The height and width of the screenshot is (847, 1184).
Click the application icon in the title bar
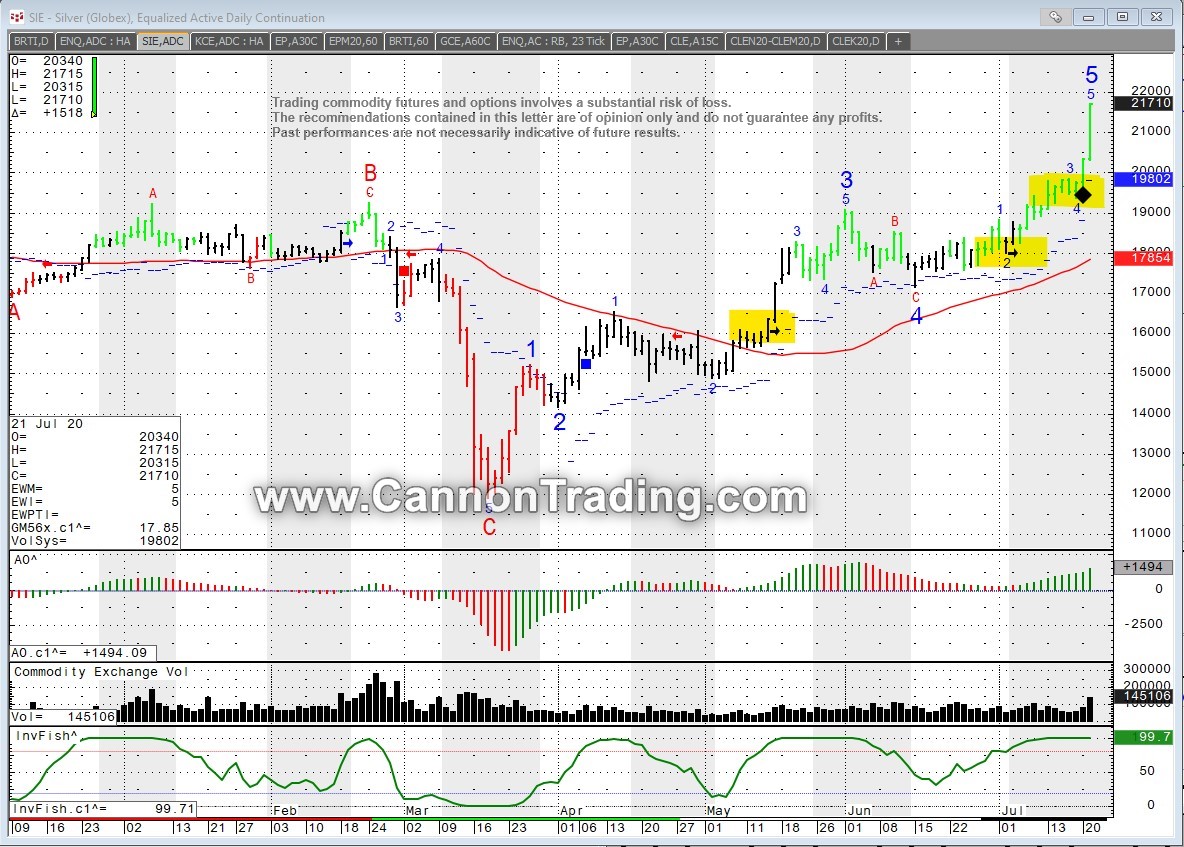point(16,17)
